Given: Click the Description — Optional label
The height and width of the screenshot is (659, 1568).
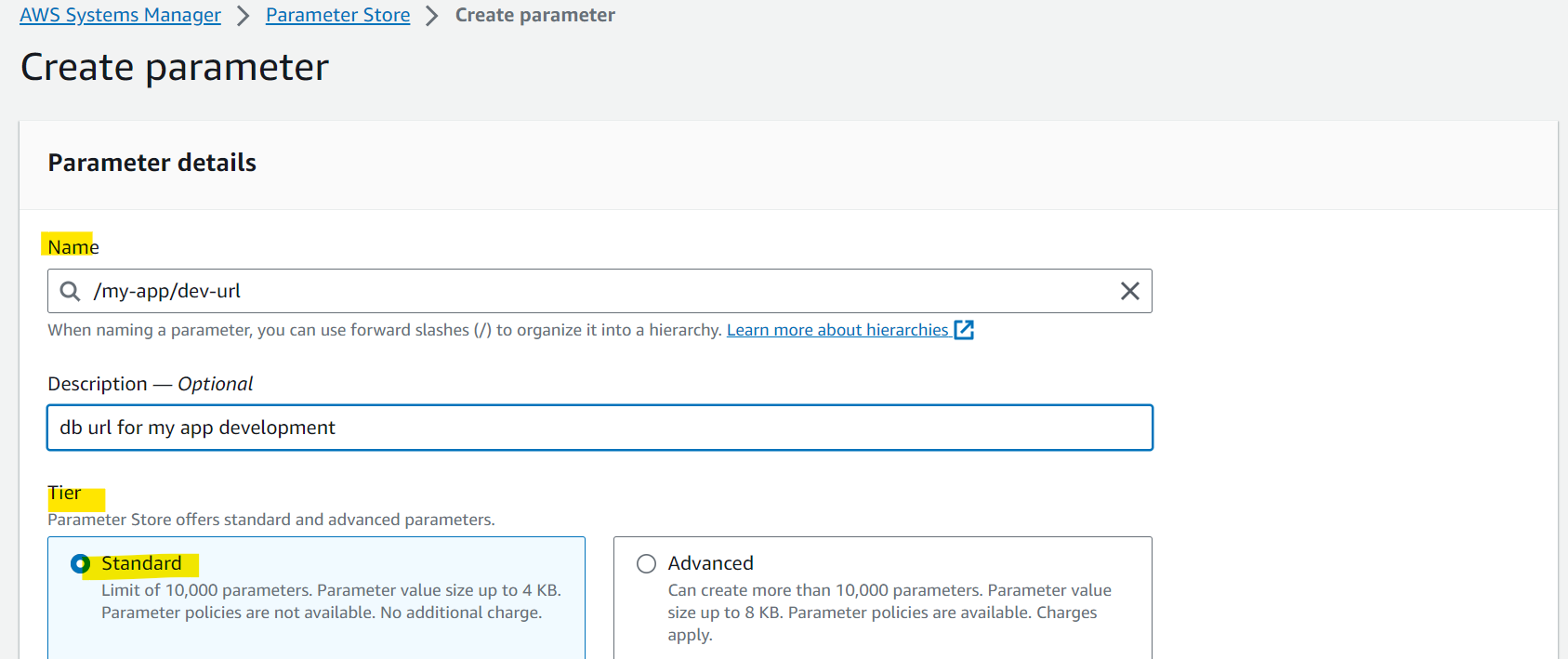Looking at the screenshot, I should pyautogui.click(x=150, y=384).
